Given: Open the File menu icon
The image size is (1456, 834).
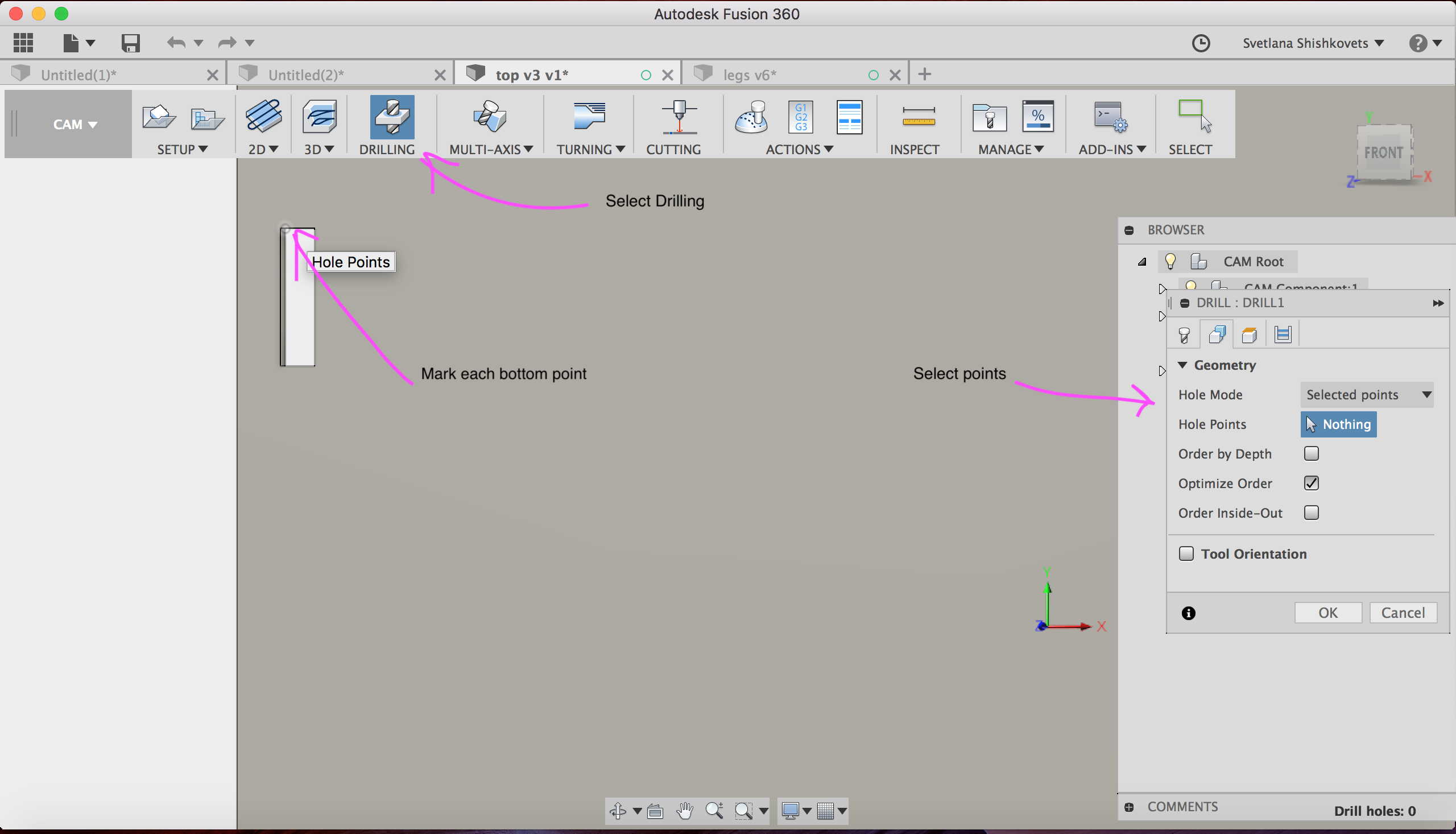Looking at the screenshot, I should click(71, 43).
